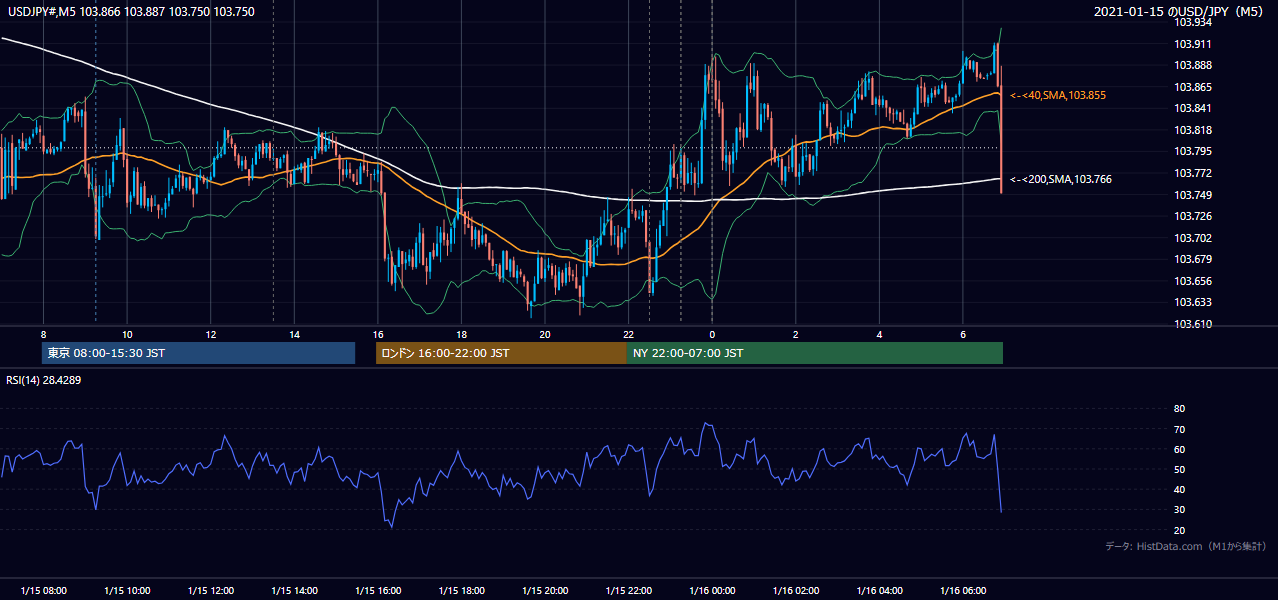Image resolution: width=1278 pixels, height=600 pixels.
Task: Click hour tick 18 under price chart
Action: point(461,333)
